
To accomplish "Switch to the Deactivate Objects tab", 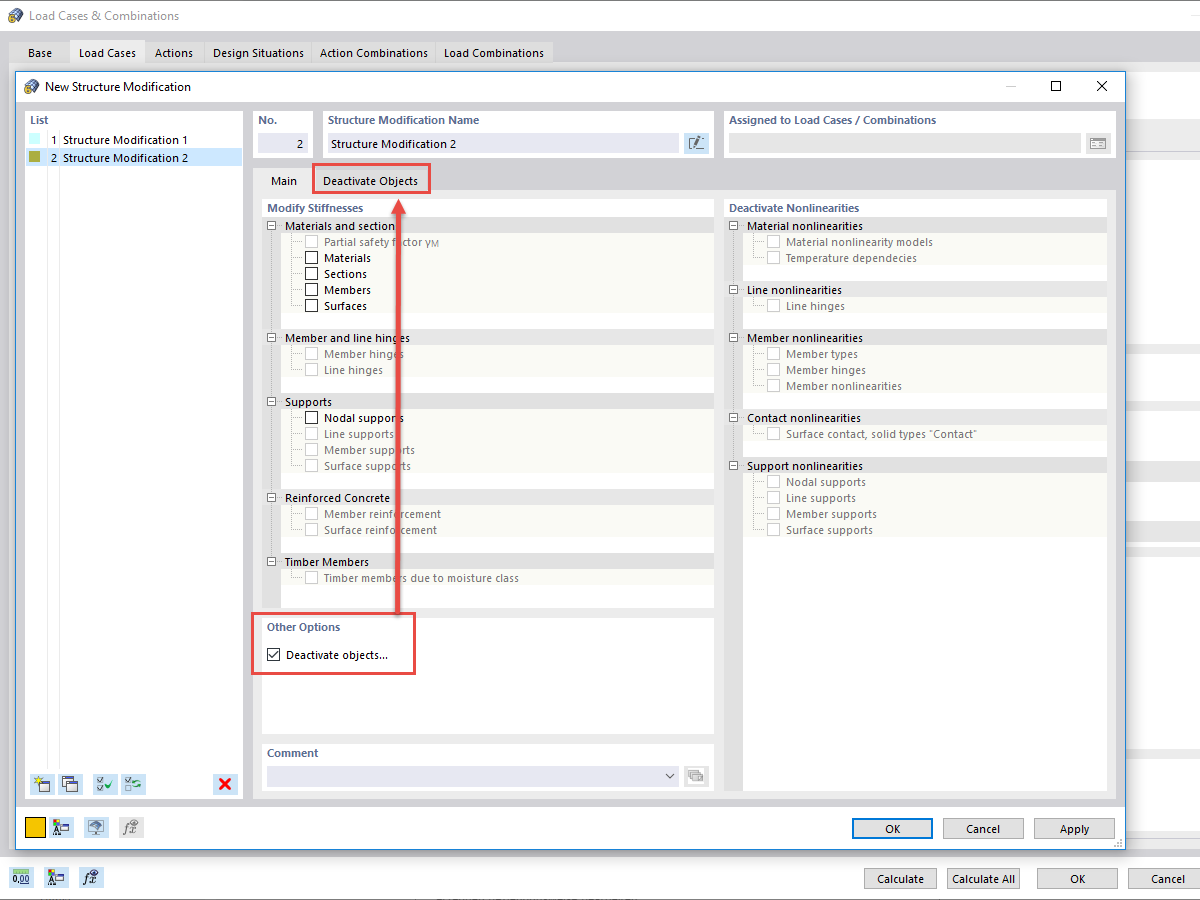I will tap(371, 181).
